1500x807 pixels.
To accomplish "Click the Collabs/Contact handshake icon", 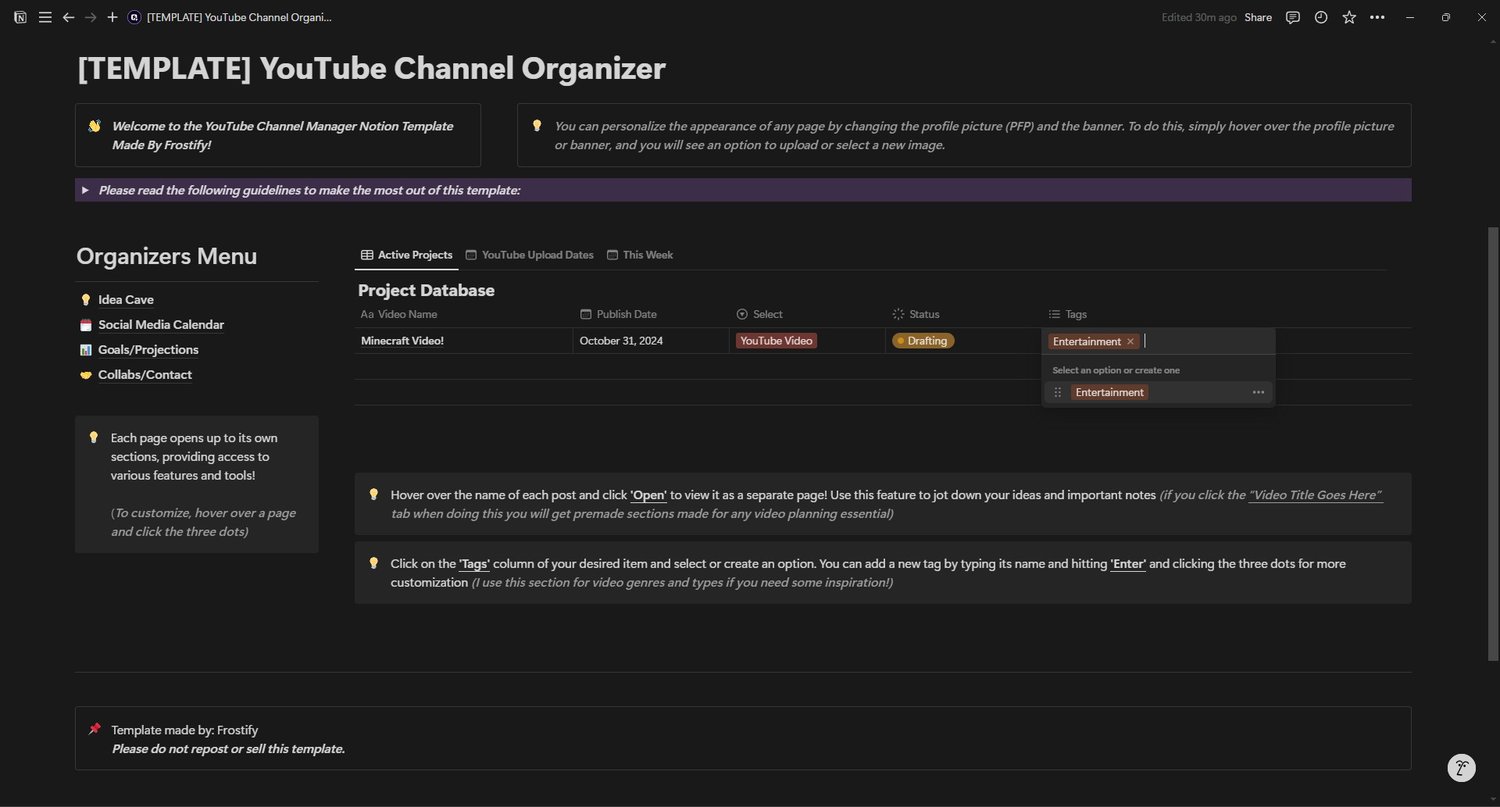I will point(85,375).
